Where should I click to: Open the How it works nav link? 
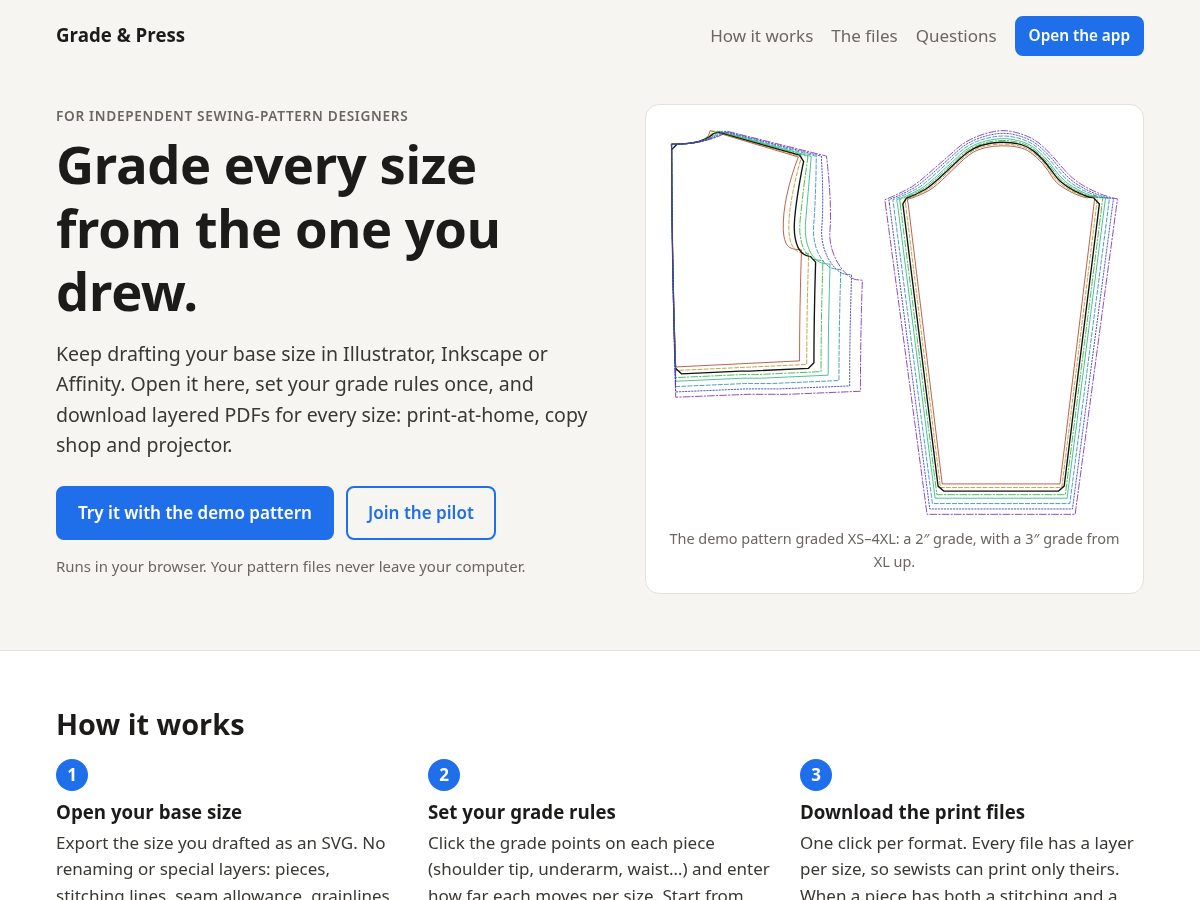point(761,36)
